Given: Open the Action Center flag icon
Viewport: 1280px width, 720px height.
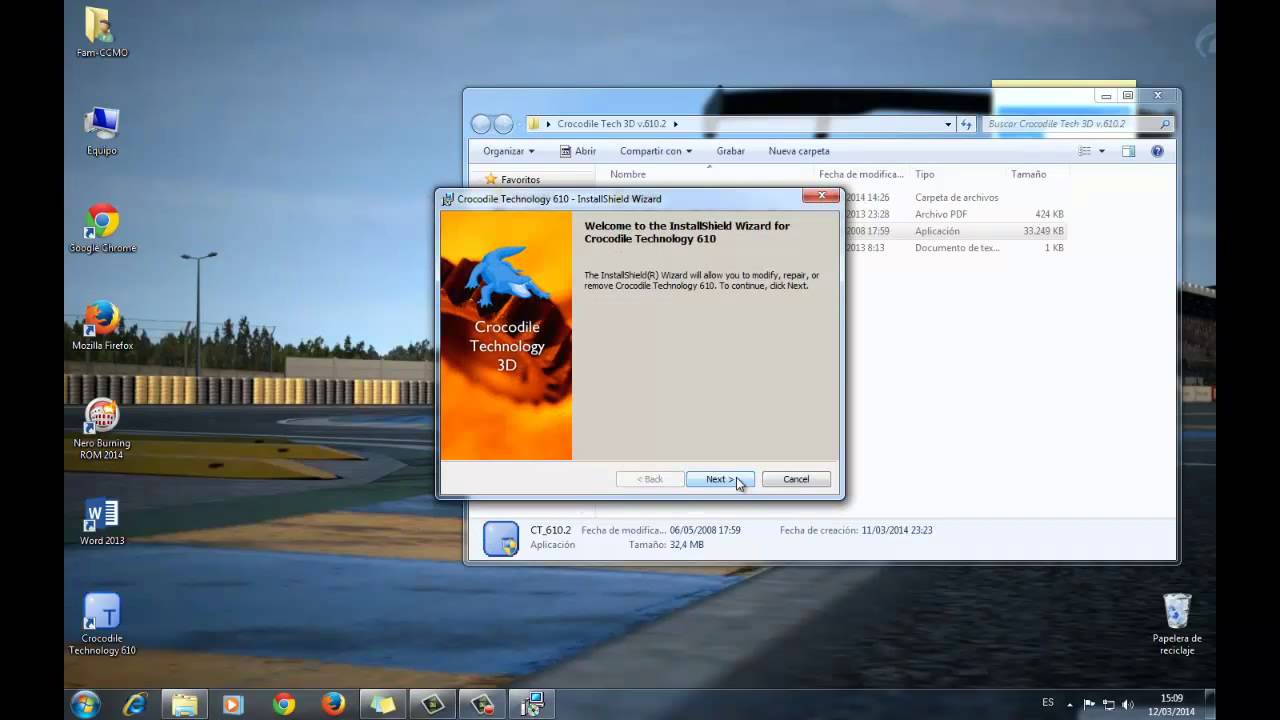Looking at the screenshot, I should (x=1089, y=704).
